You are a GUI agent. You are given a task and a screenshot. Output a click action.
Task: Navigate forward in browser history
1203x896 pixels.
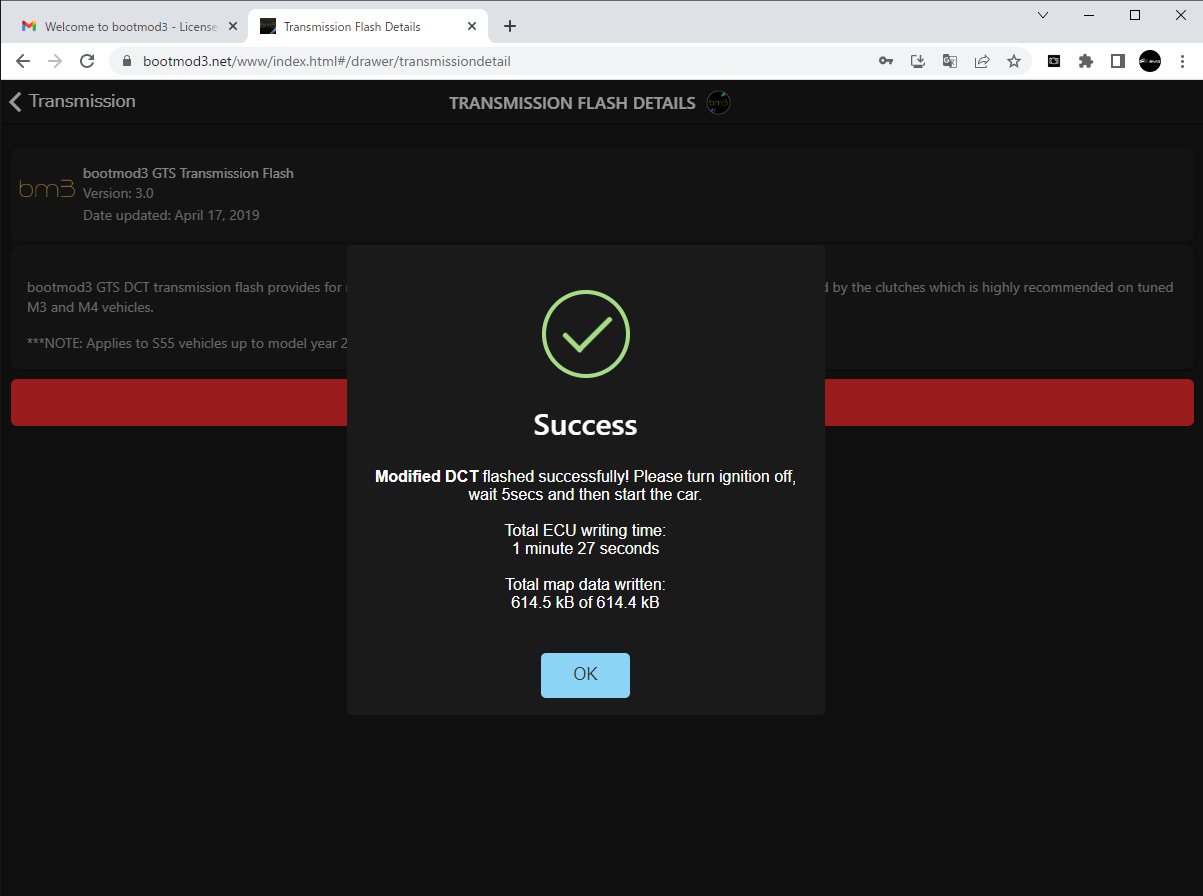(55, 61)
